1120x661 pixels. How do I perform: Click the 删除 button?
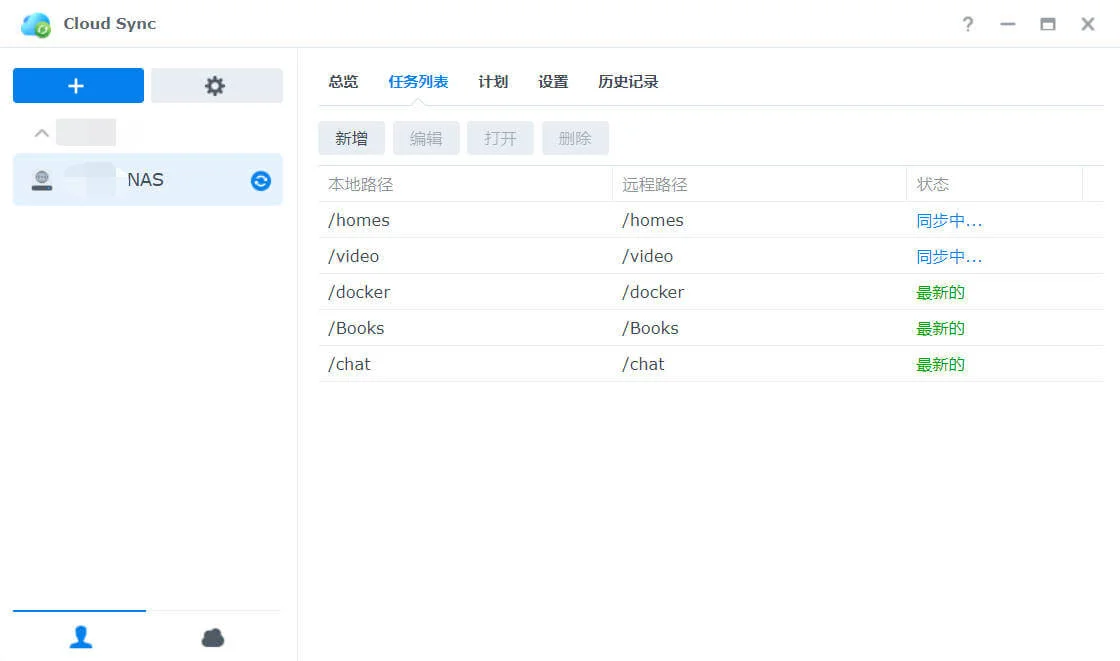tap(575, 138)
